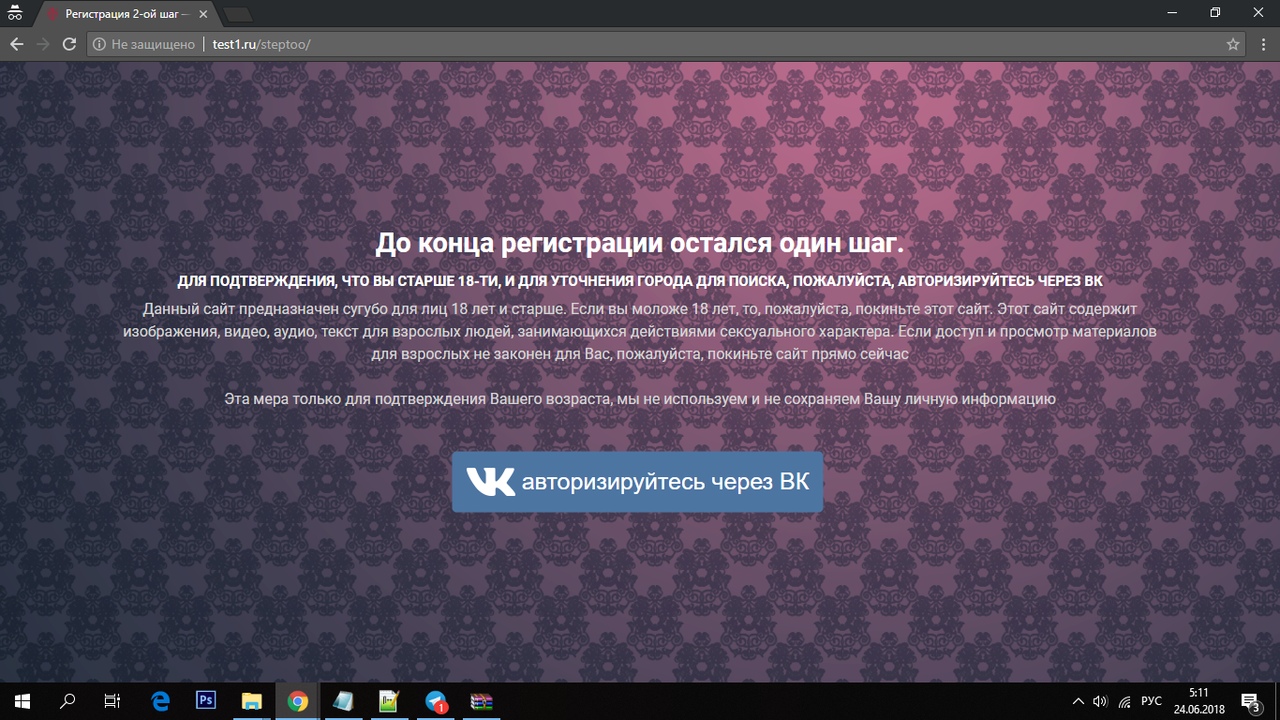Screen dimensions: 1280x720
Task: Select the Регистрация 2-ой шаг tab
Action: [x=120, y=14]
